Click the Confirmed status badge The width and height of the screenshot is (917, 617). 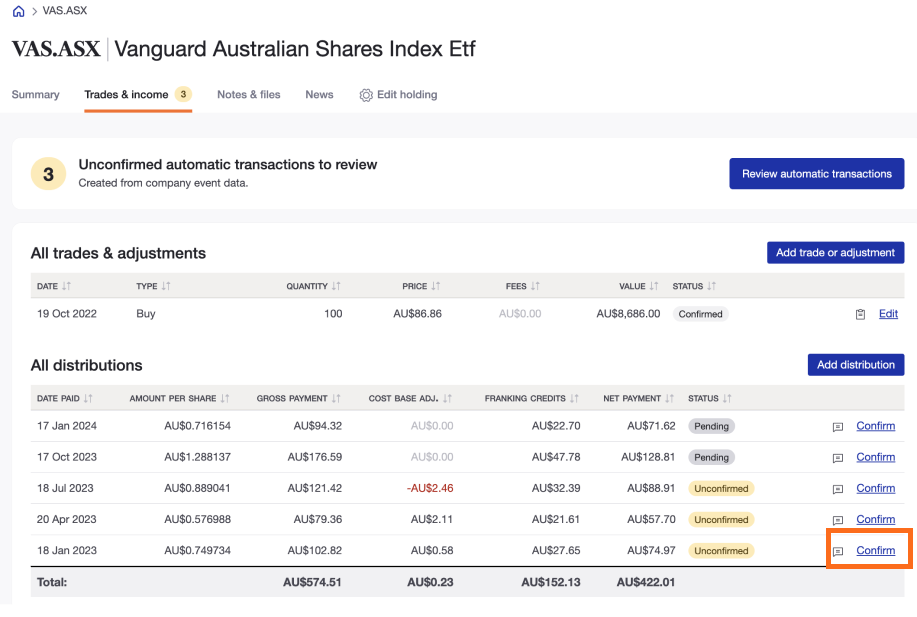tap(700, 314)
